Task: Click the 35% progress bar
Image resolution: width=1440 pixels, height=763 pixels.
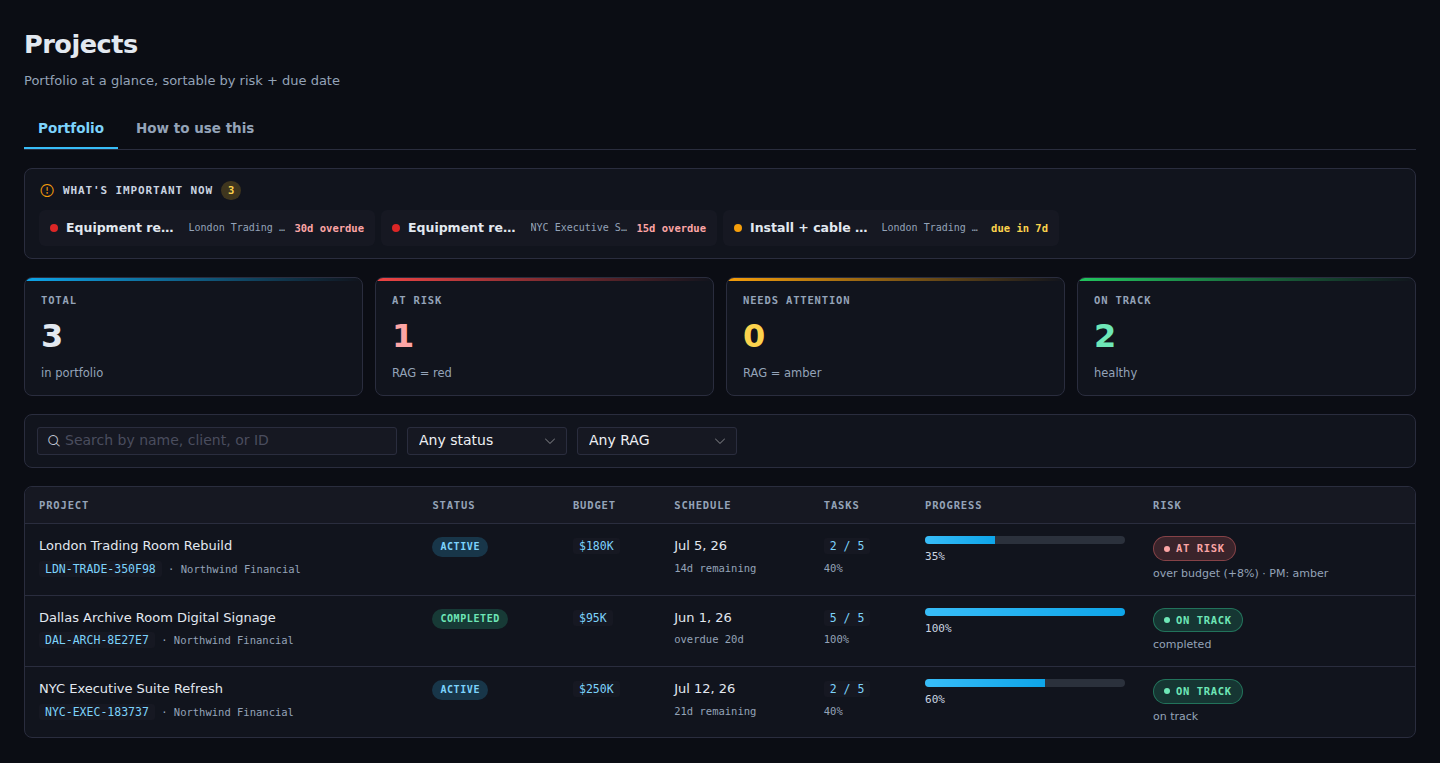Action: click(x=1025, y=540)
